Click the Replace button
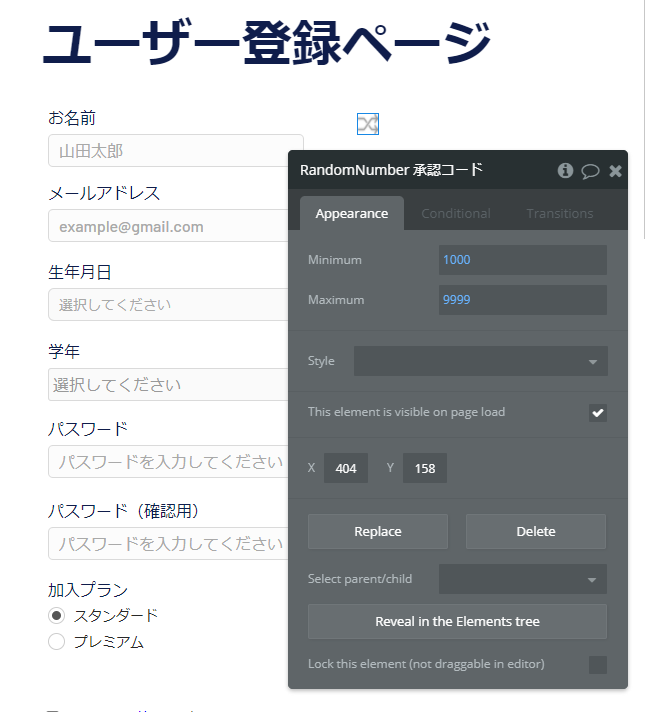The image size is (645, 712). pyautogui.click(x=378, y=531)
